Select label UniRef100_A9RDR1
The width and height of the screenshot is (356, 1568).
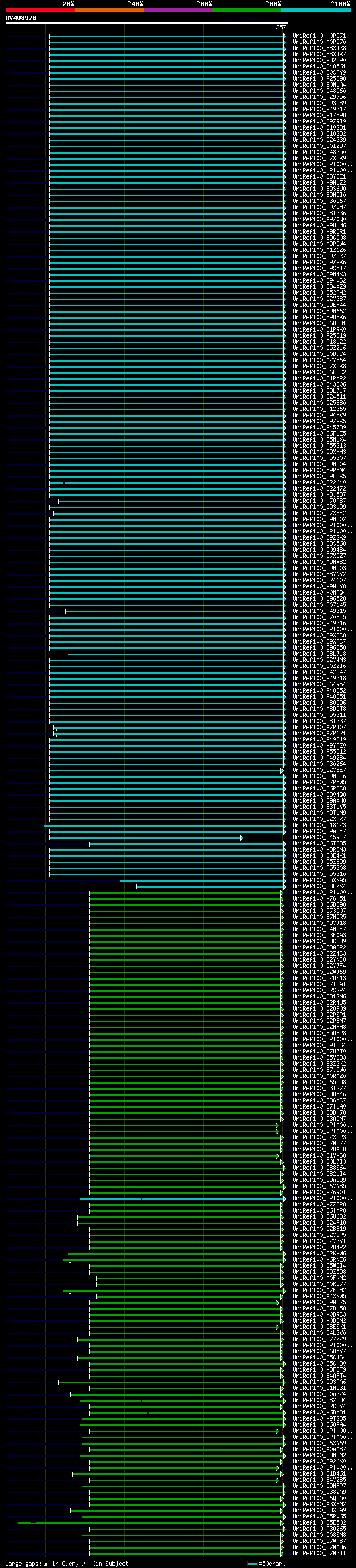pyautogui.click(x=319, y=231)
